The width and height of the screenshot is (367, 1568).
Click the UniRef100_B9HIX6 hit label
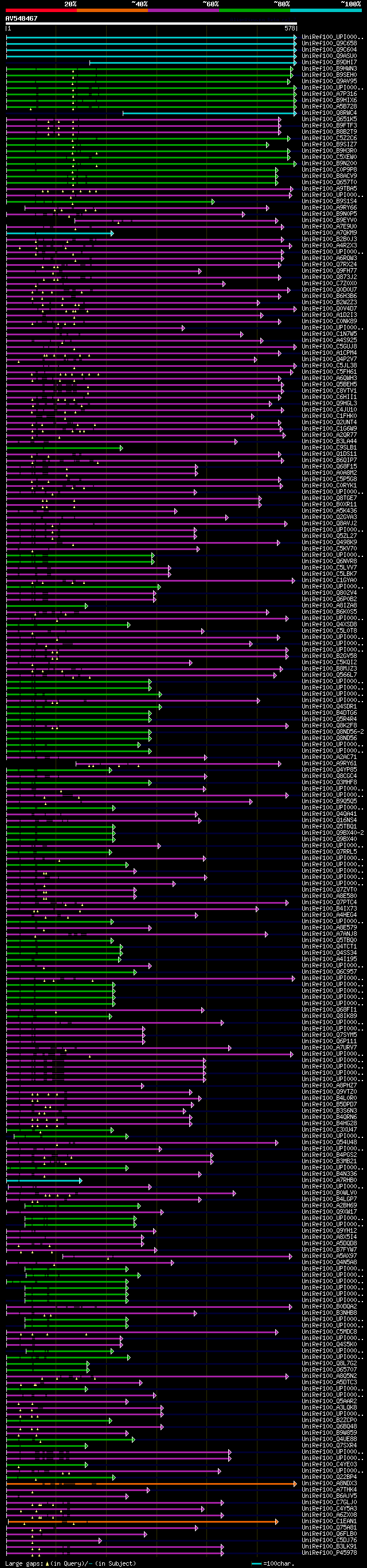coord(329,100)
